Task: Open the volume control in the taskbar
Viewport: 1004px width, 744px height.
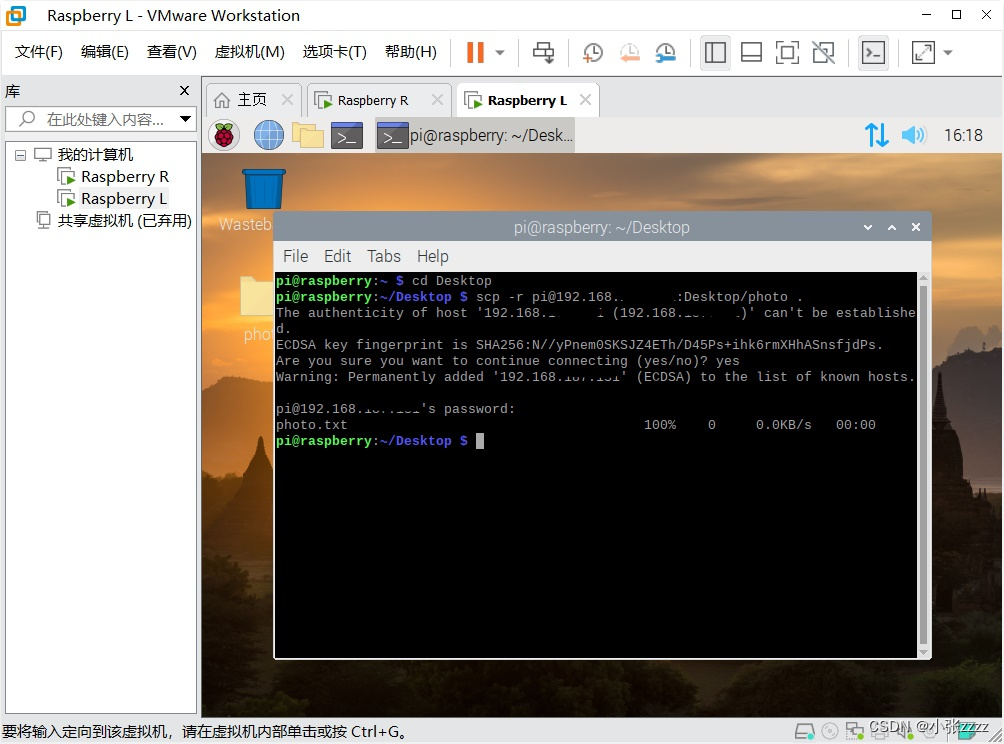Action: 913,134
